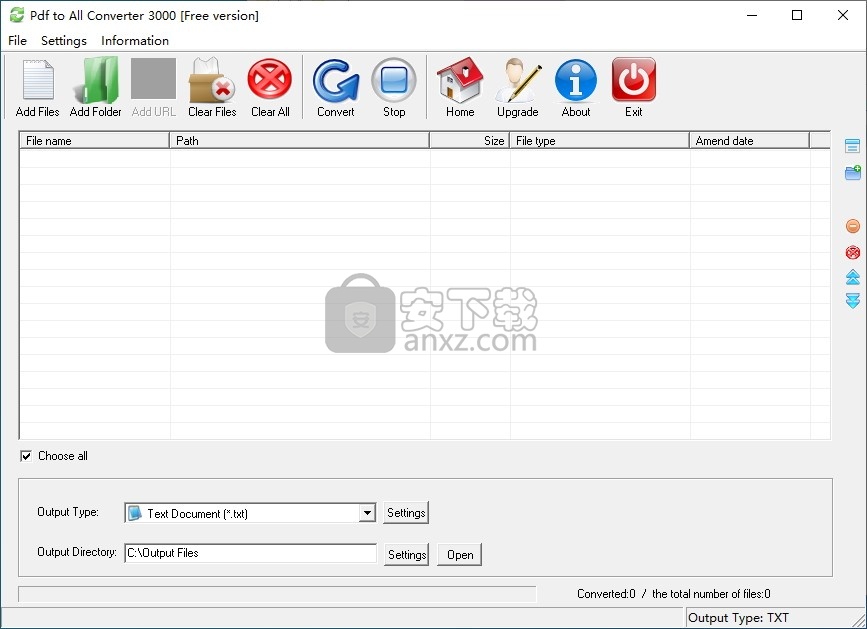Sort by Amend date column header
This screenshot has height=629, width=867.
[749, 140]
